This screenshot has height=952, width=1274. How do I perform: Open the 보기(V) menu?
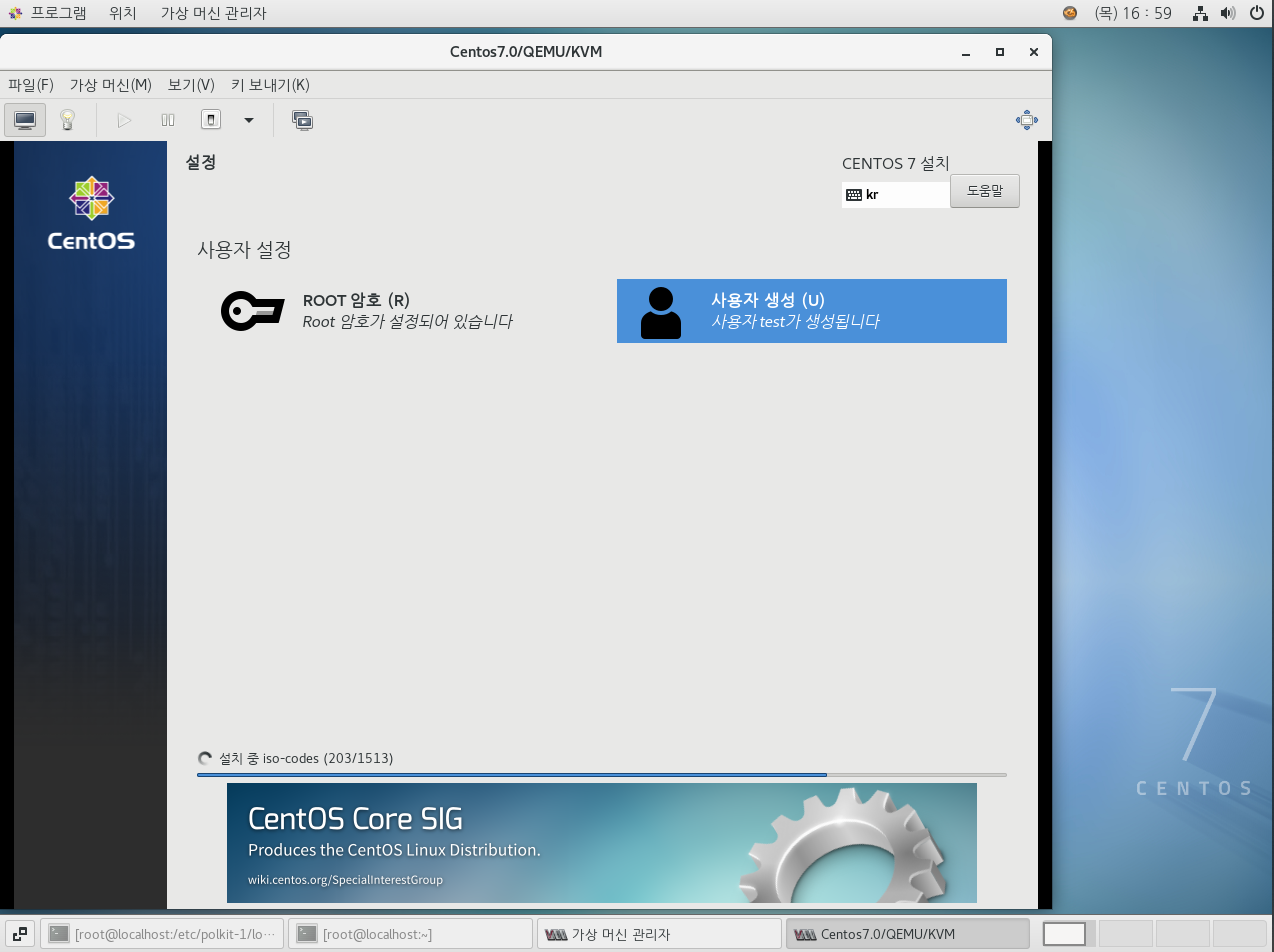[x=191, y=85]
